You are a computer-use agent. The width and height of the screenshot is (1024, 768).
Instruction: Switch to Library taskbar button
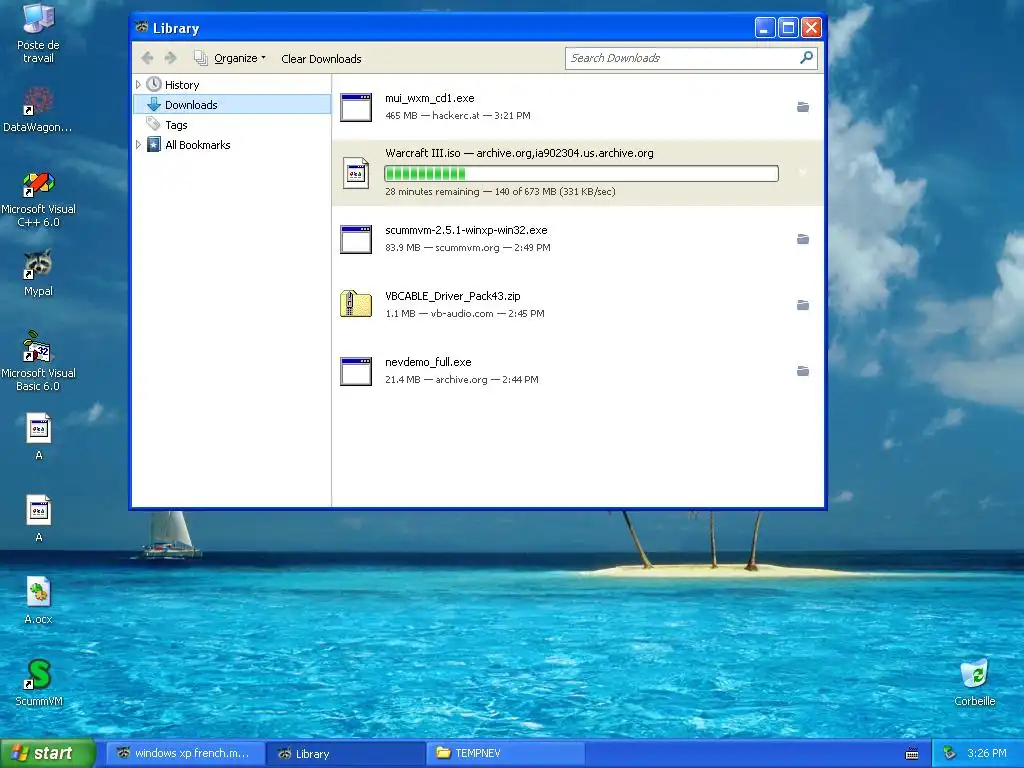click(346, 753)
